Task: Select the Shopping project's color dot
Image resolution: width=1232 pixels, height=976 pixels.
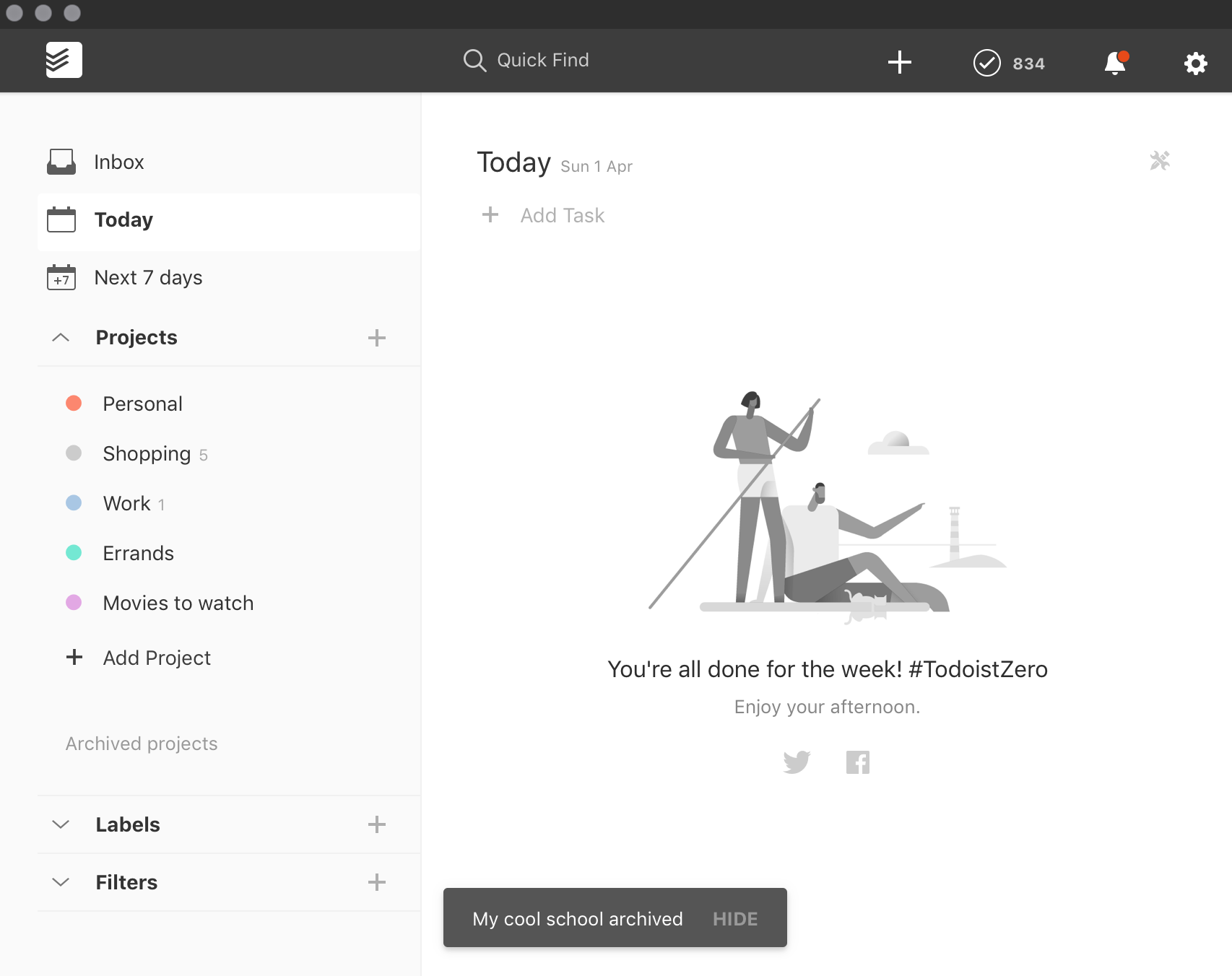Action: click(x=74, y=453)
